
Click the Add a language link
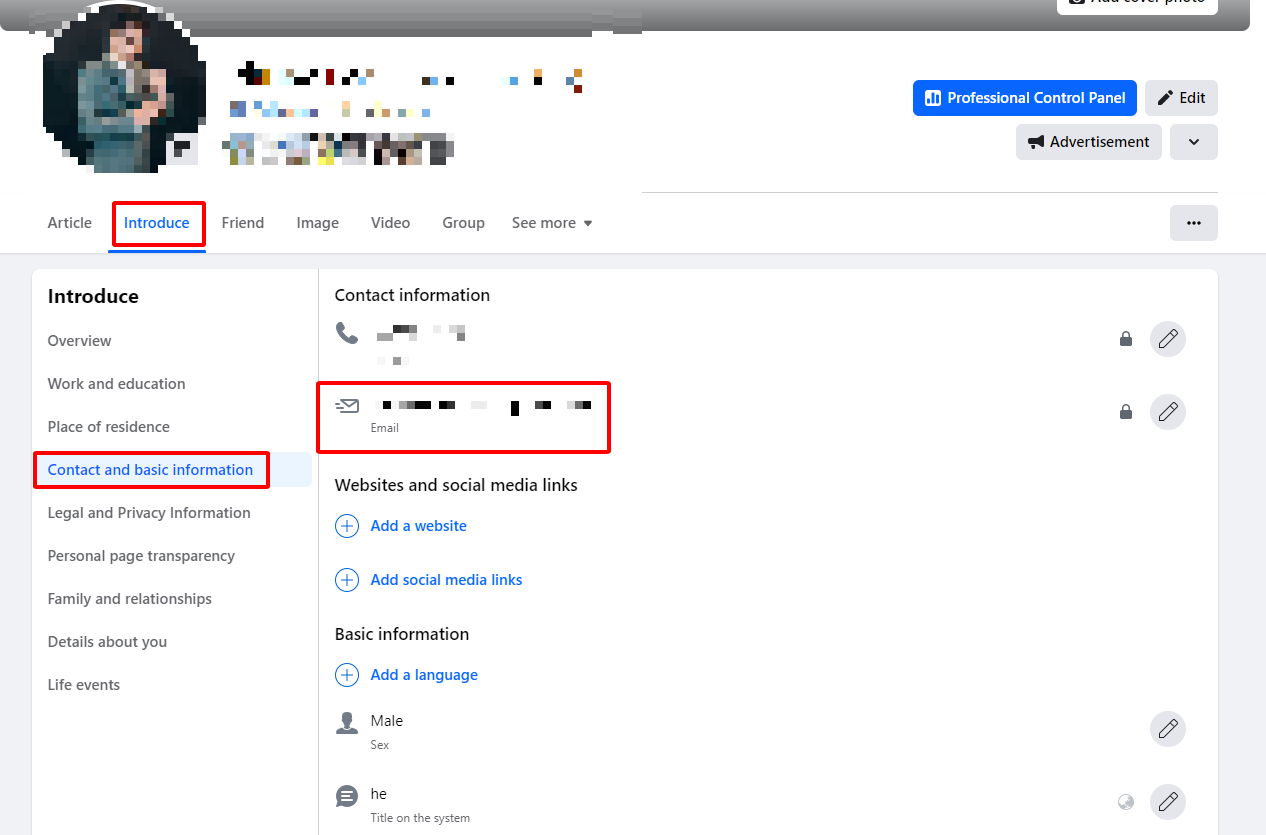[x=425, y=675]
